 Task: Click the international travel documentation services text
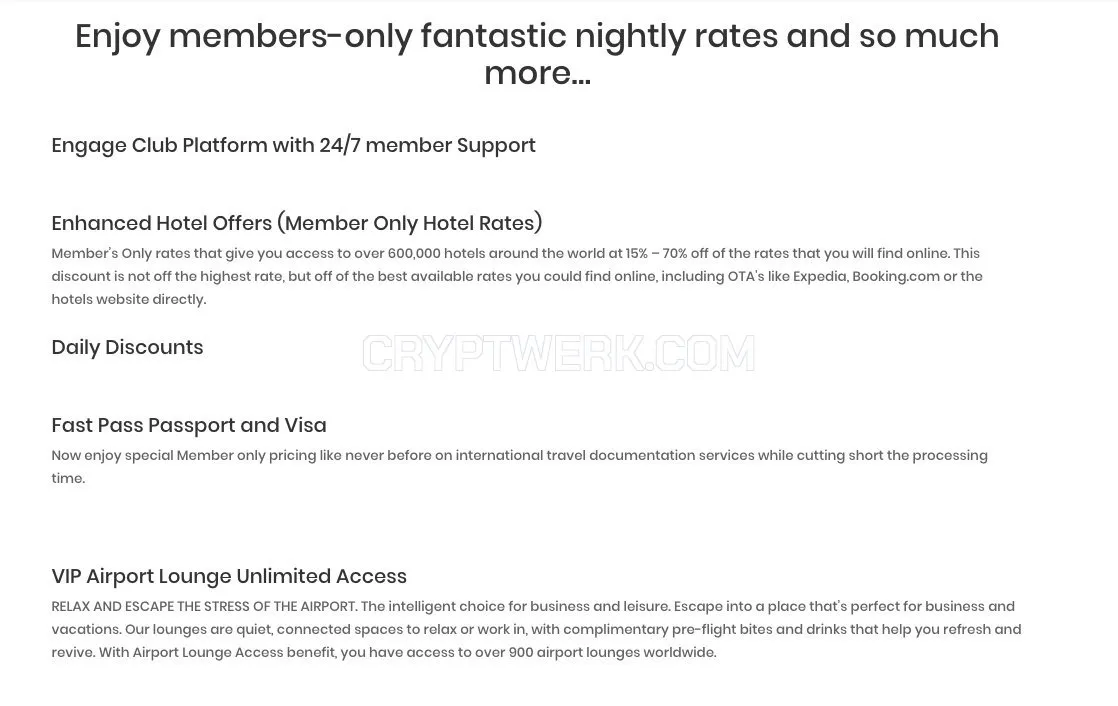coord(605,455)
